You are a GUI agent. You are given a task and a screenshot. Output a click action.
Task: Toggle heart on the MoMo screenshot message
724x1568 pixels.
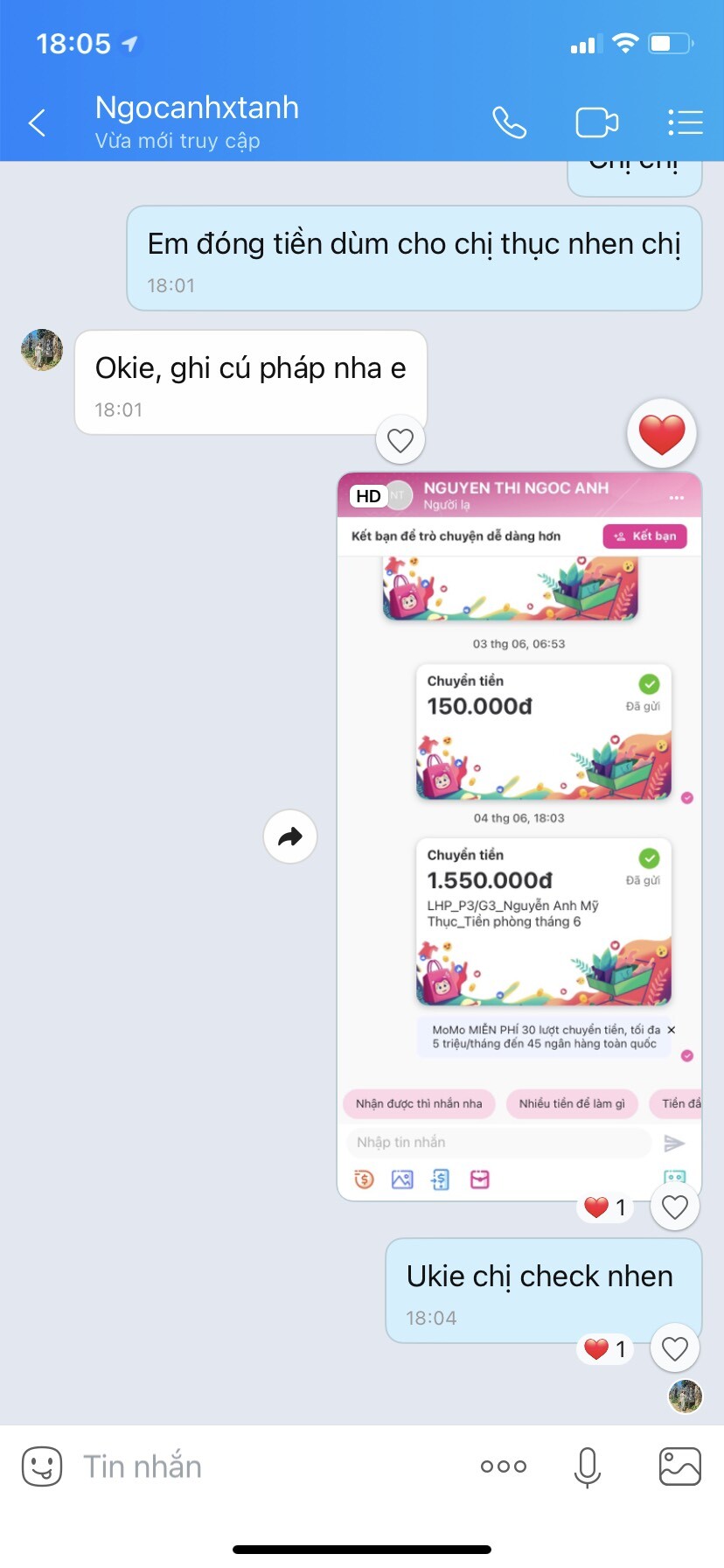tap(675, 1207)
